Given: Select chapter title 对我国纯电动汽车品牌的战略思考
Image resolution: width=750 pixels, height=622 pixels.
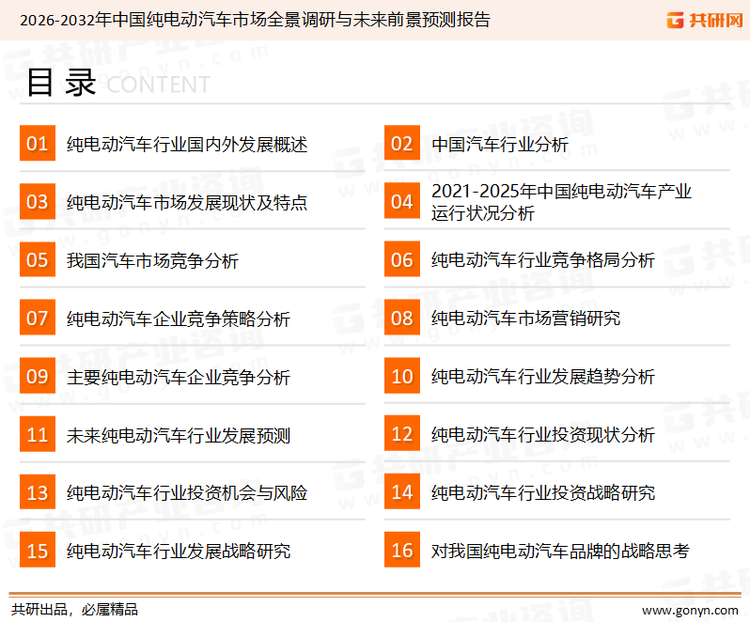Looking at the screenshot, I should click(x=560, y=551).
